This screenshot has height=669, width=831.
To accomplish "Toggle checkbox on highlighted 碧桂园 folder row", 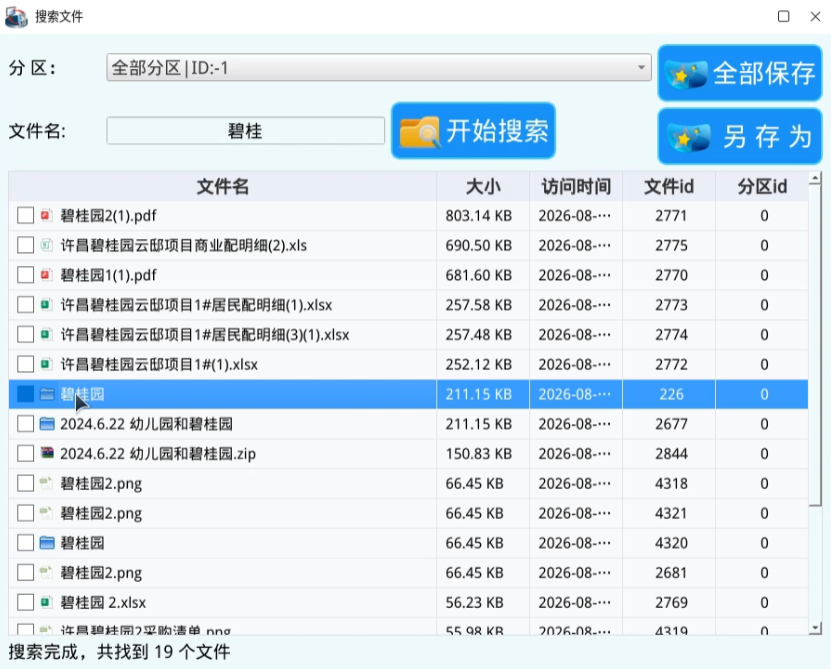I will [25, 394].
